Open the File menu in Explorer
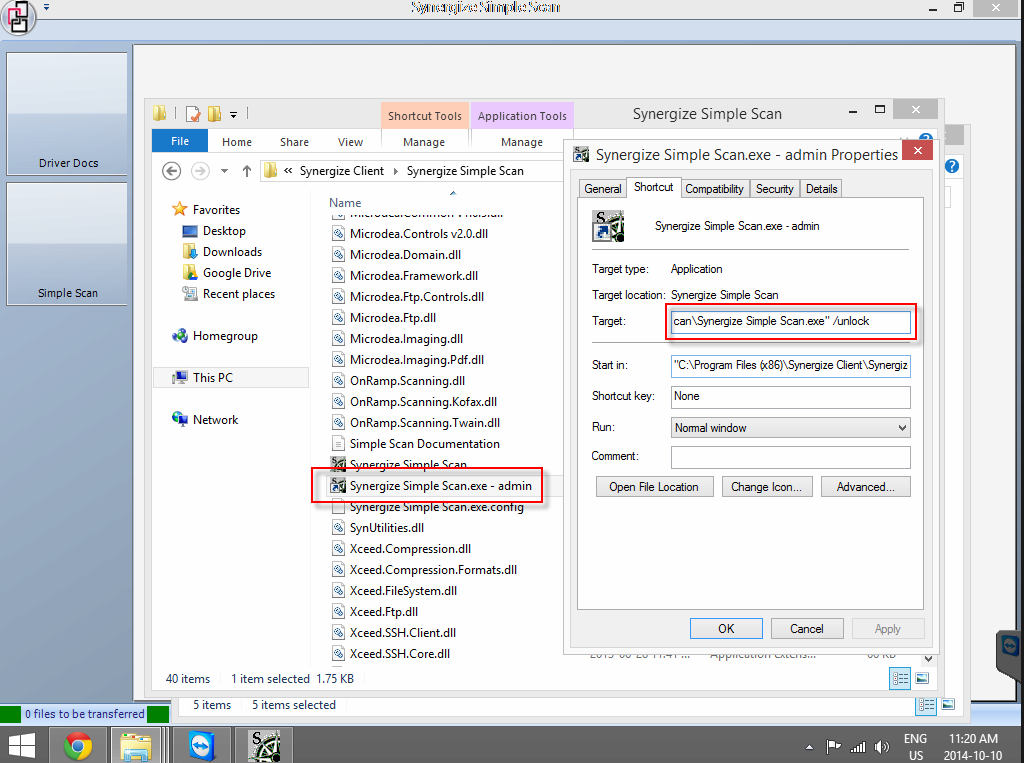 pyautogui.click(x=180, y=141)
